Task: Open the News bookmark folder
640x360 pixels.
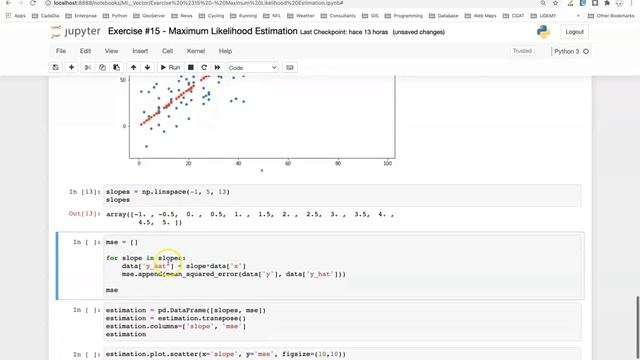Action: [x=182, y=16]
